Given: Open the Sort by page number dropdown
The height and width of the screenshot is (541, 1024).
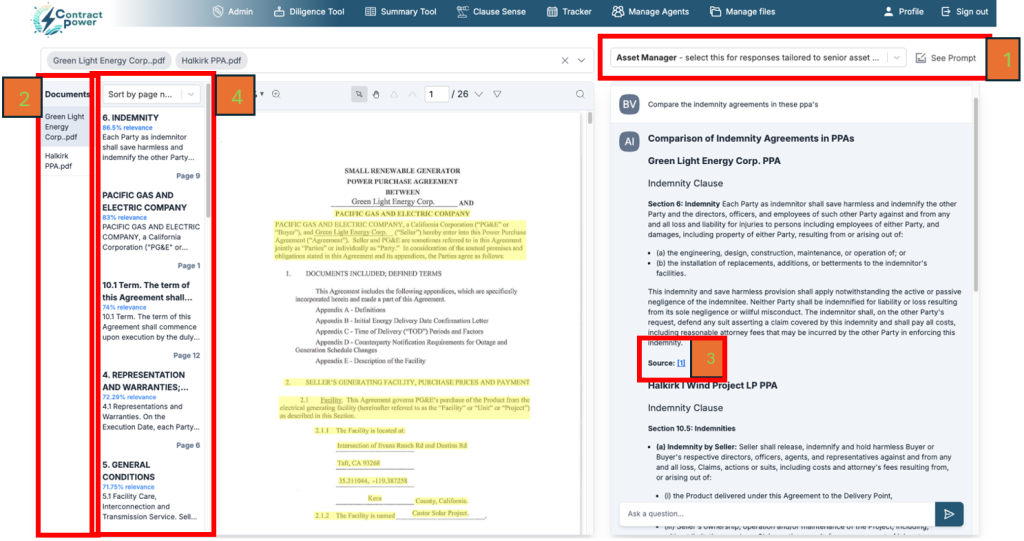Looking at the screenshot, I should click(151, 94).
